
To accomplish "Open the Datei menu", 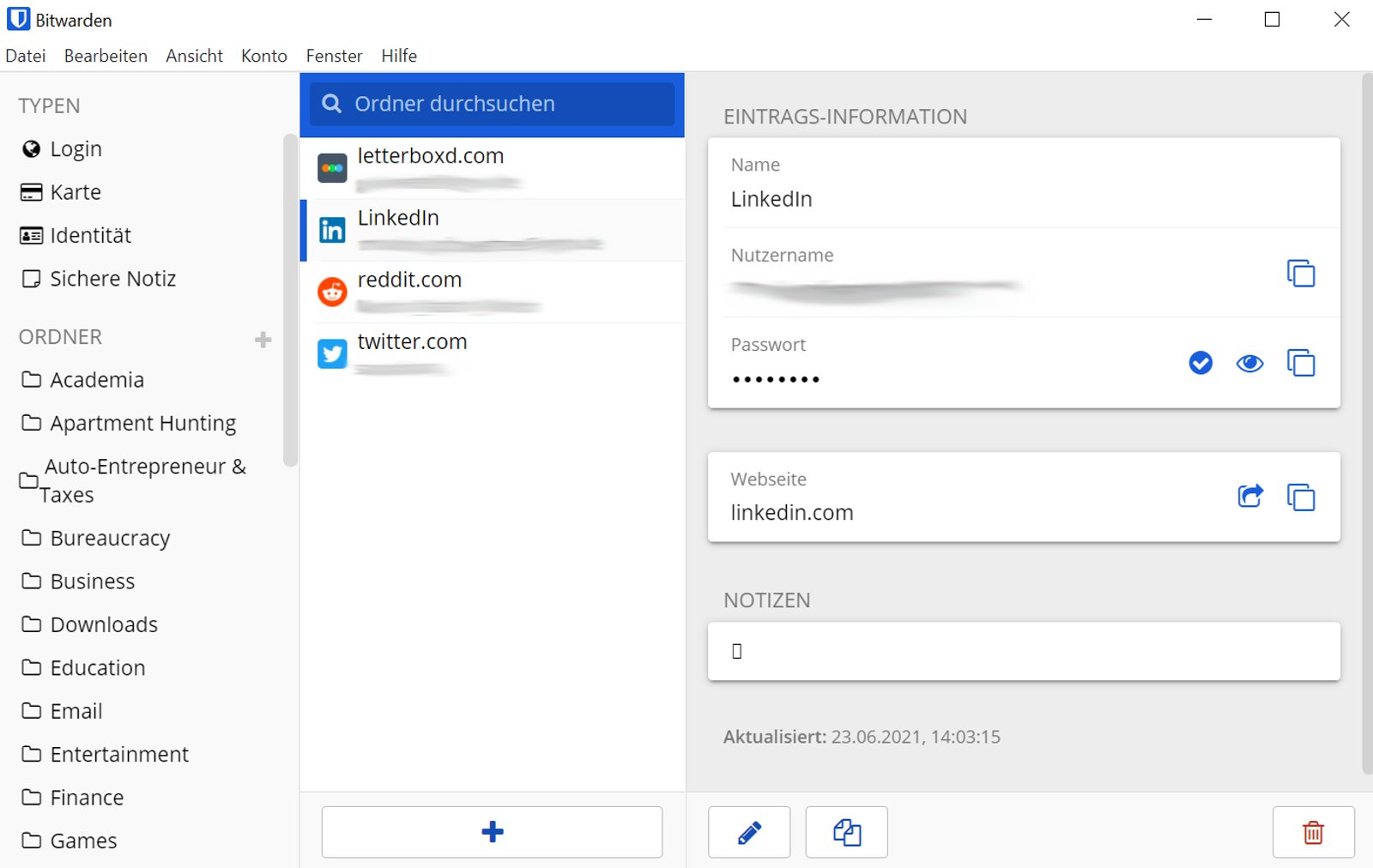I will (25, 56).
